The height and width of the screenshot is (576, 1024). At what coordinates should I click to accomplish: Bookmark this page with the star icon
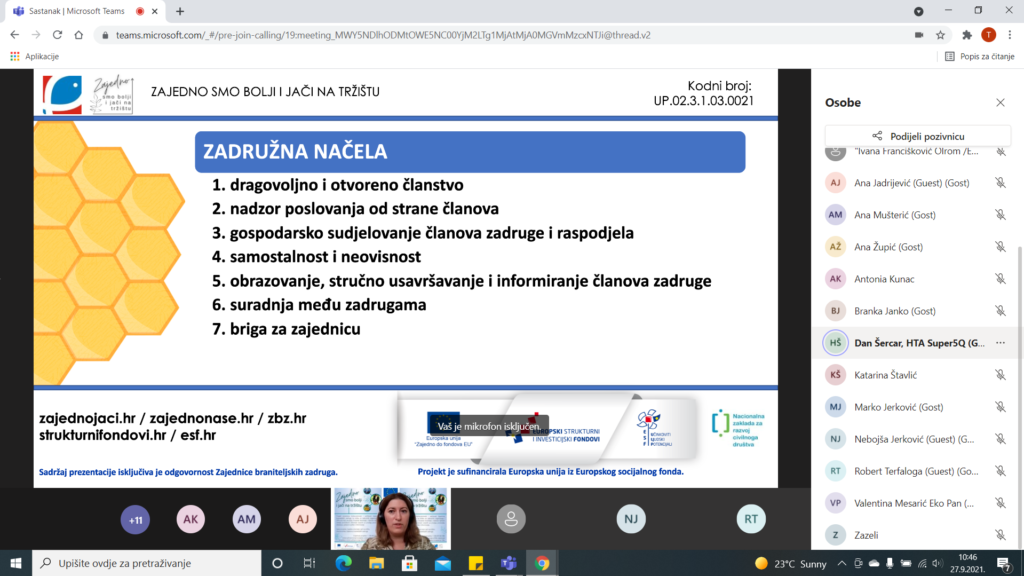tap(942, 34)
